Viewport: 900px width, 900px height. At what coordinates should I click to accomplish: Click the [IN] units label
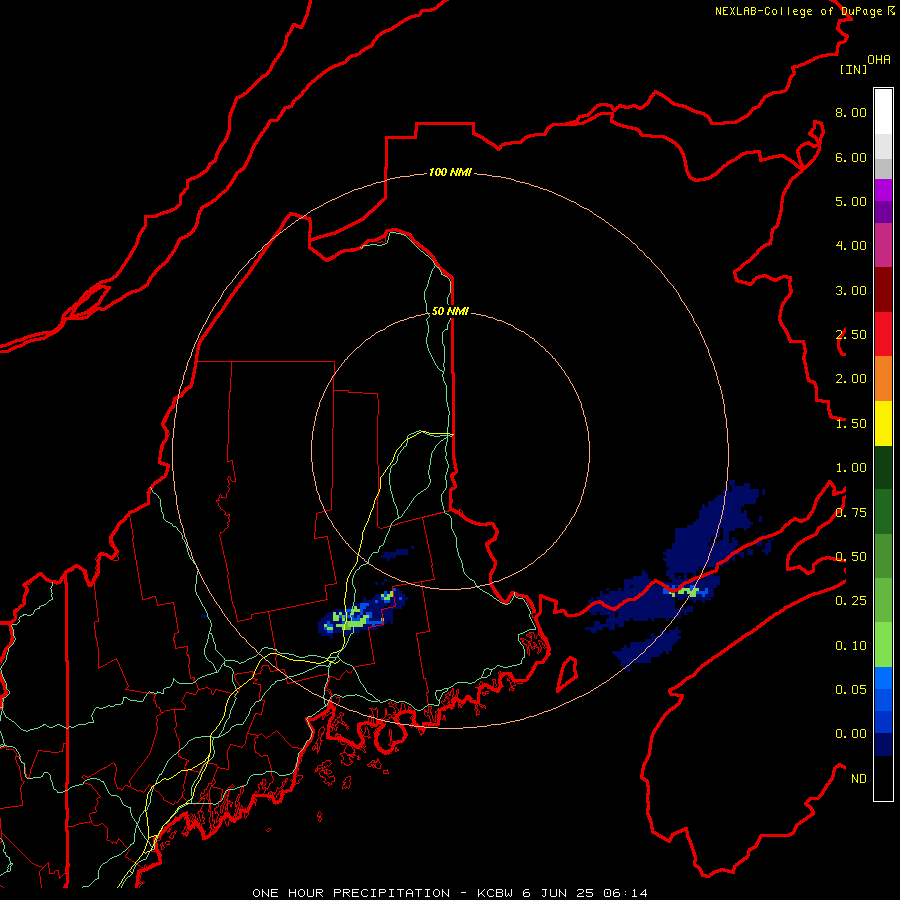[x=853, y=69]
